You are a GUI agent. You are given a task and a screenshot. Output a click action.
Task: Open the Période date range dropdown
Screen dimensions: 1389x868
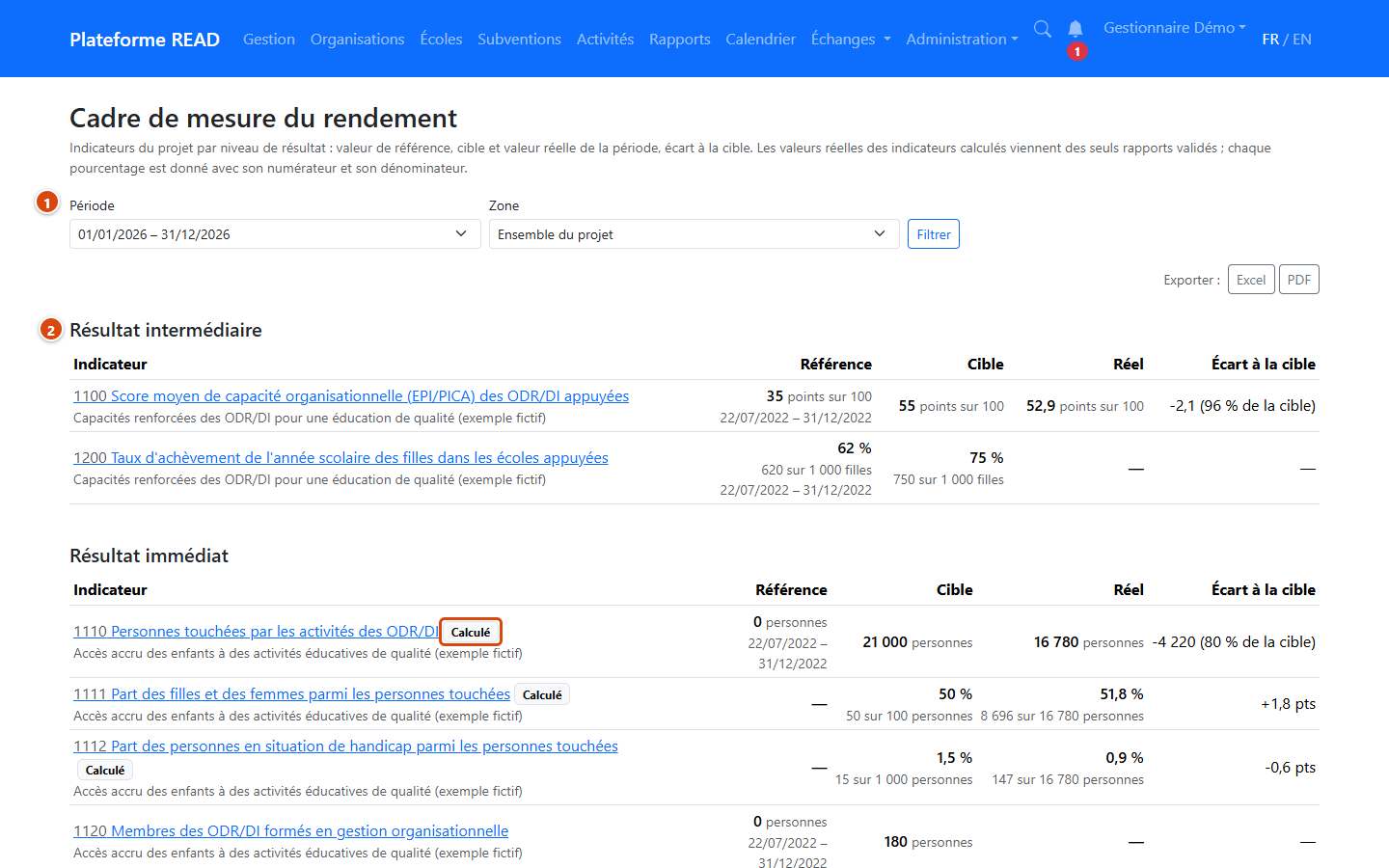(275, 234)
